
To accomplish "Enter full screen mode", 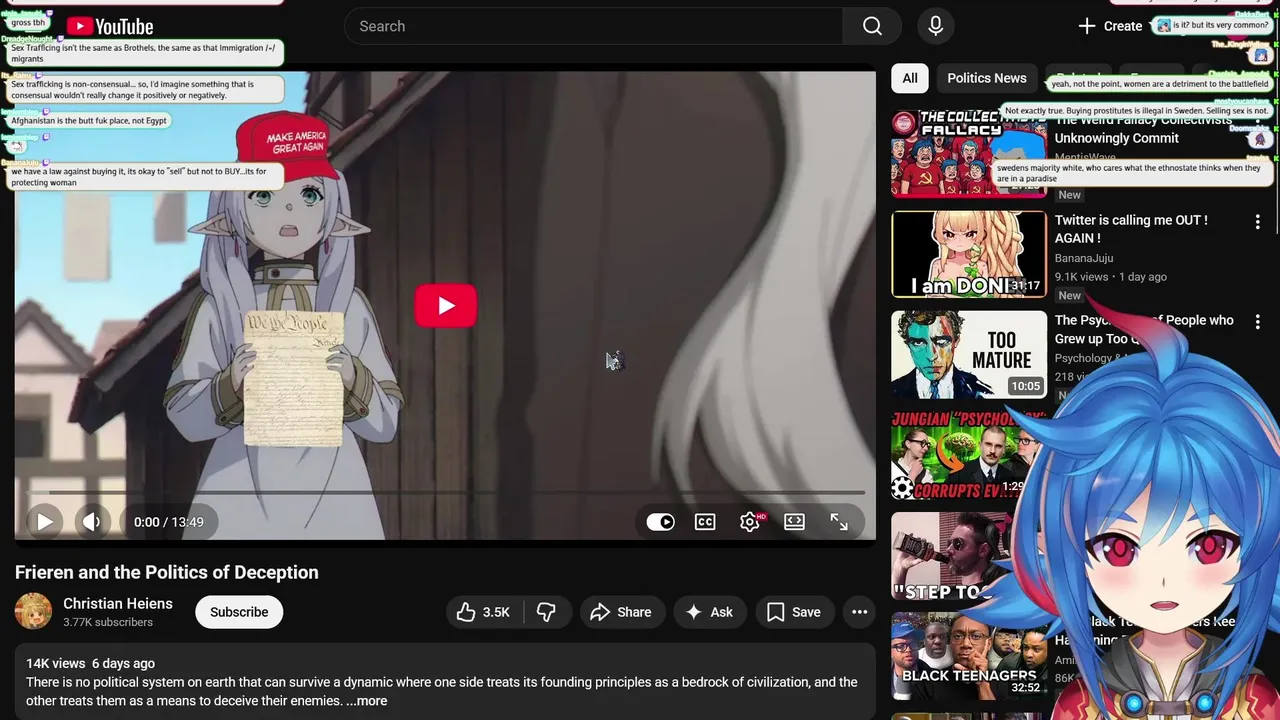I will coord(839,522).
